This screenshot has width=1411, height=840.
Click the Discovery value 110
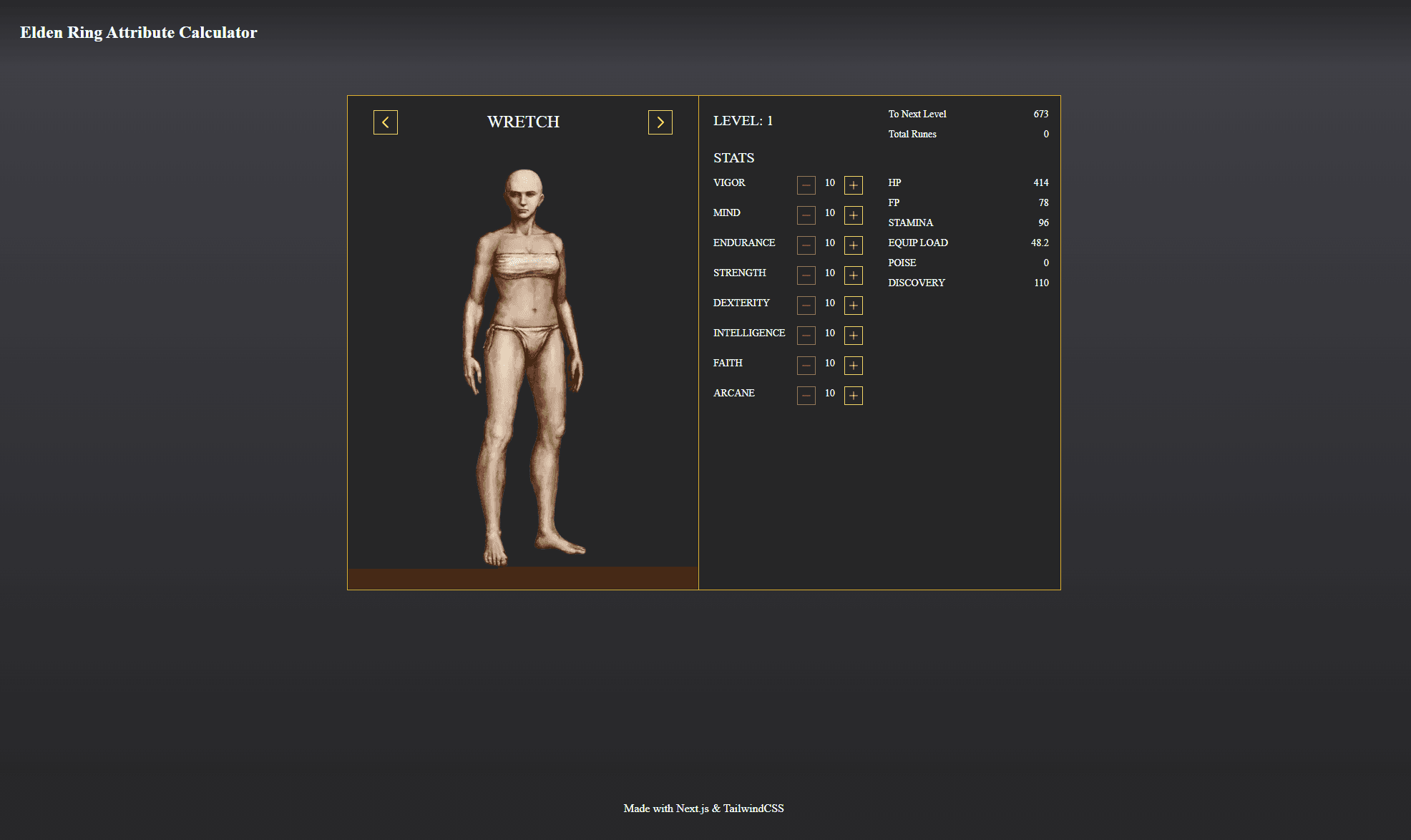pyautogui.click(x=1041, y=283)
